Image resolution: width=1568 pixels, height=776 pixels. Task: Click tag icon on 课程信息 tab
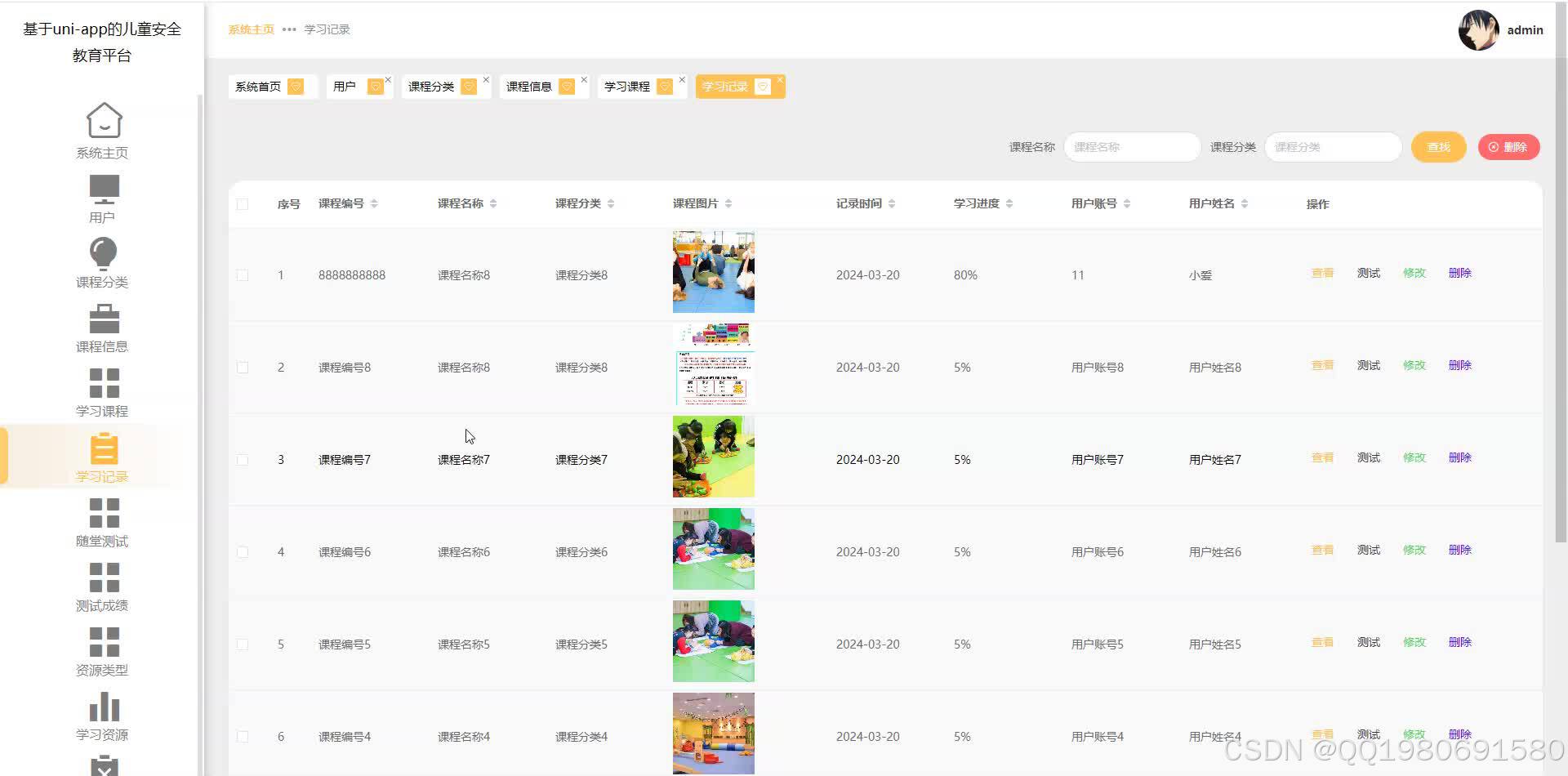(x=567, y=87)
